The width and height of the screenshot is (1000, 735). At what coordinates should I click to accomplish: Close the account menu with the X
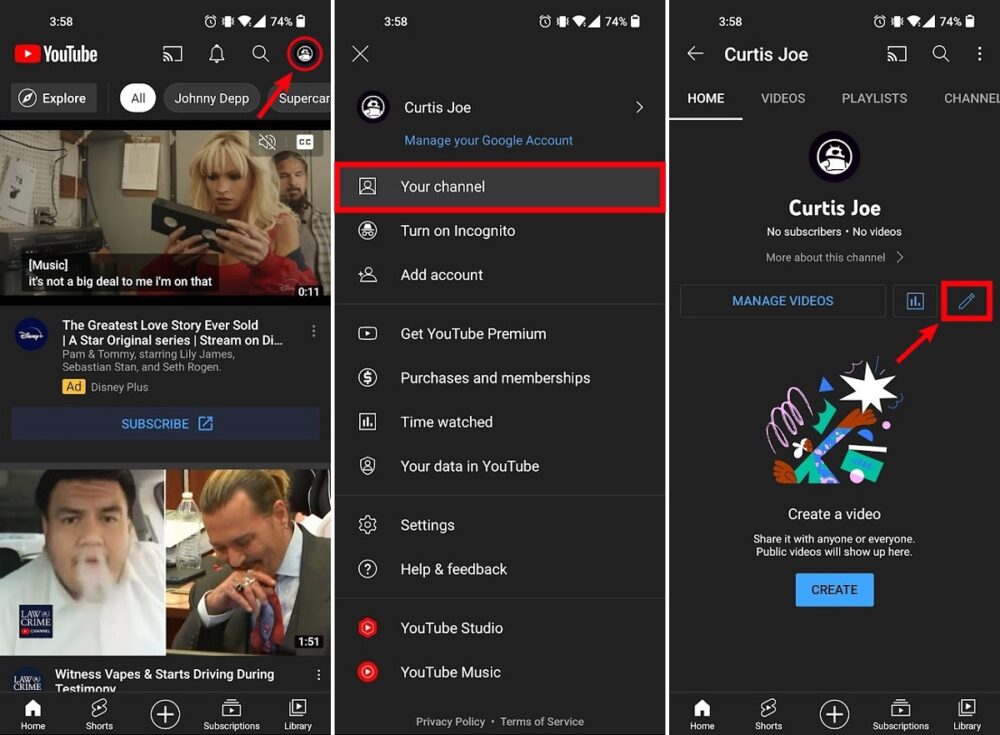[361, 54]
